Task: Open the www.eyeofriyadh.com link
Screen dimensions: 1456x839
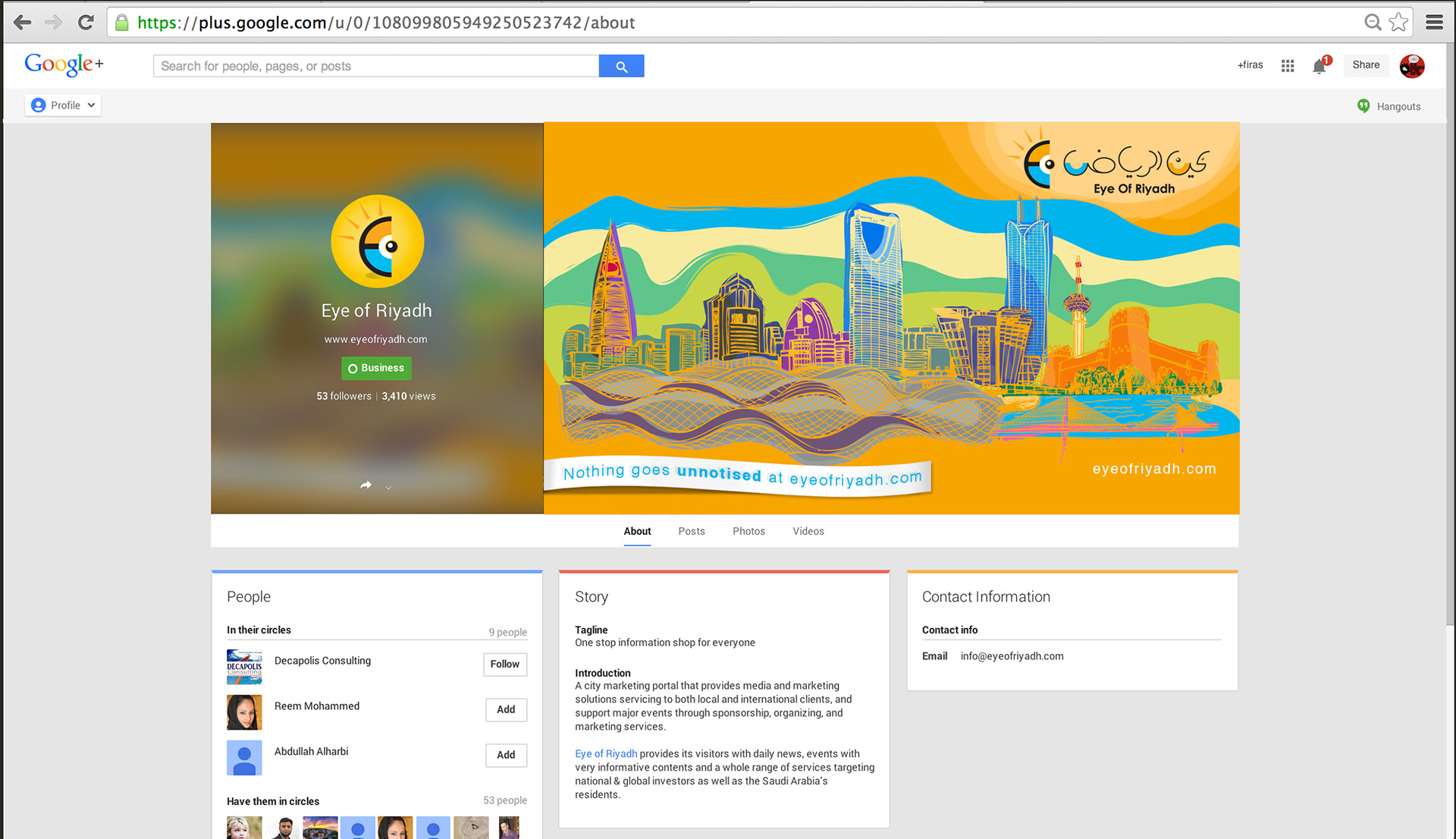Action: [376, 339]
